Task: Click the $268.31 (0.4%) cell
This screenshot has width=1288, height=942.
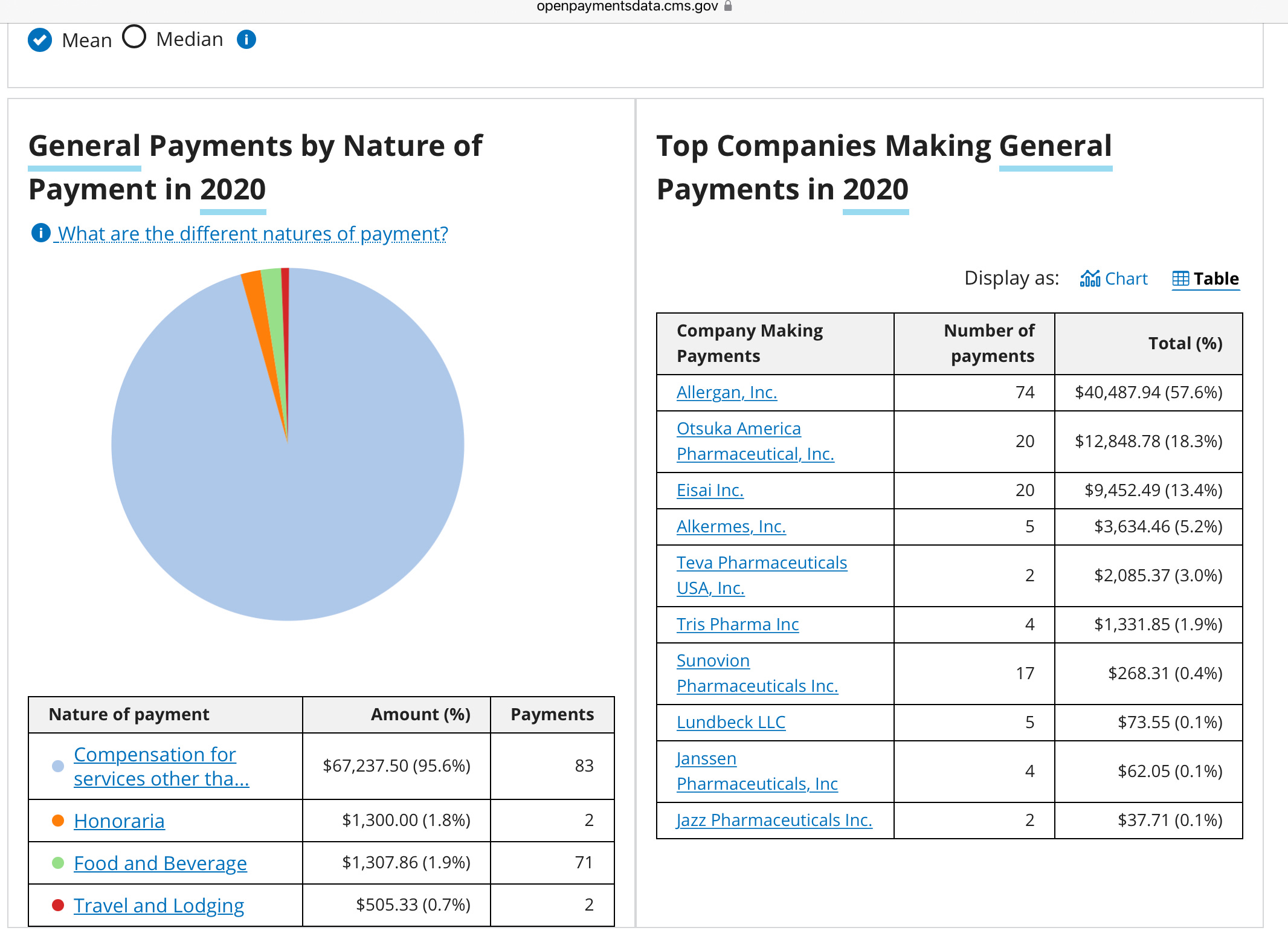Action: 1148,674
